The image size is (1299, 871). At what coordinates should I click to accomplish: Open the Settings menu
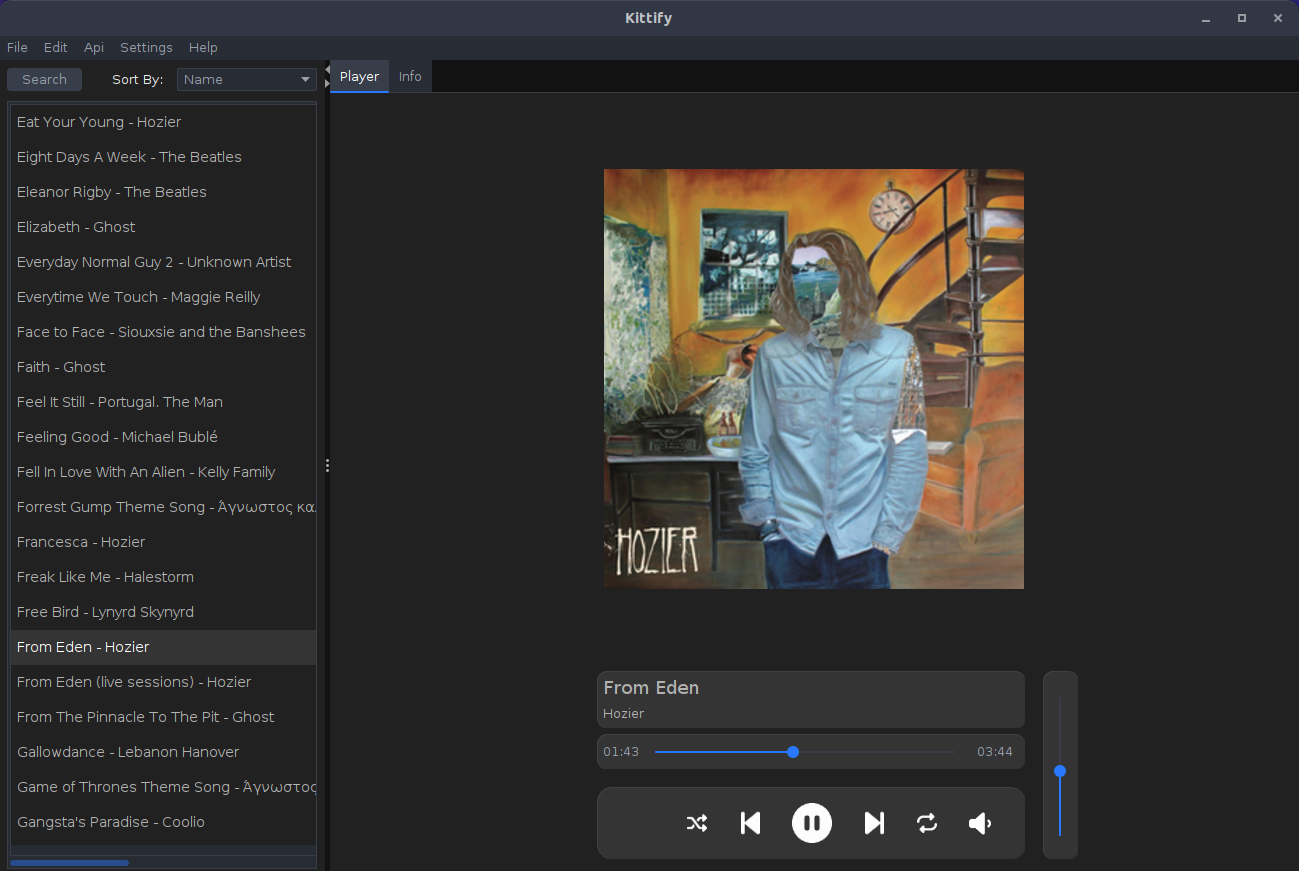point(146,47)
